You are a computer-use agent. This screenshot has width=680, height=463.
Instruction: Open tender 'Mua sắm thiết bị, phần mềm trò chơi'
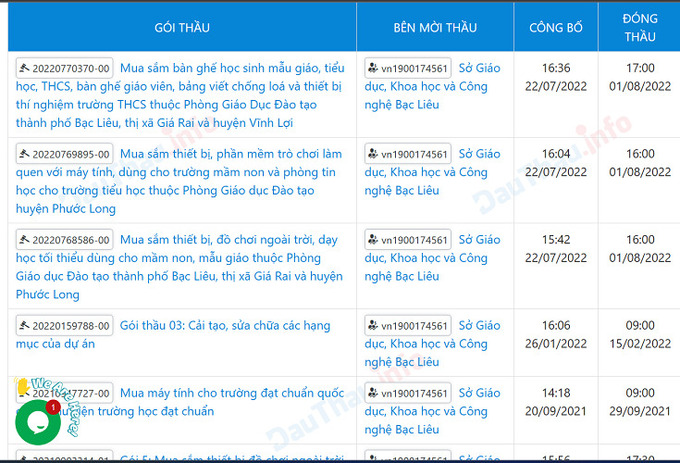click(230, 155)
